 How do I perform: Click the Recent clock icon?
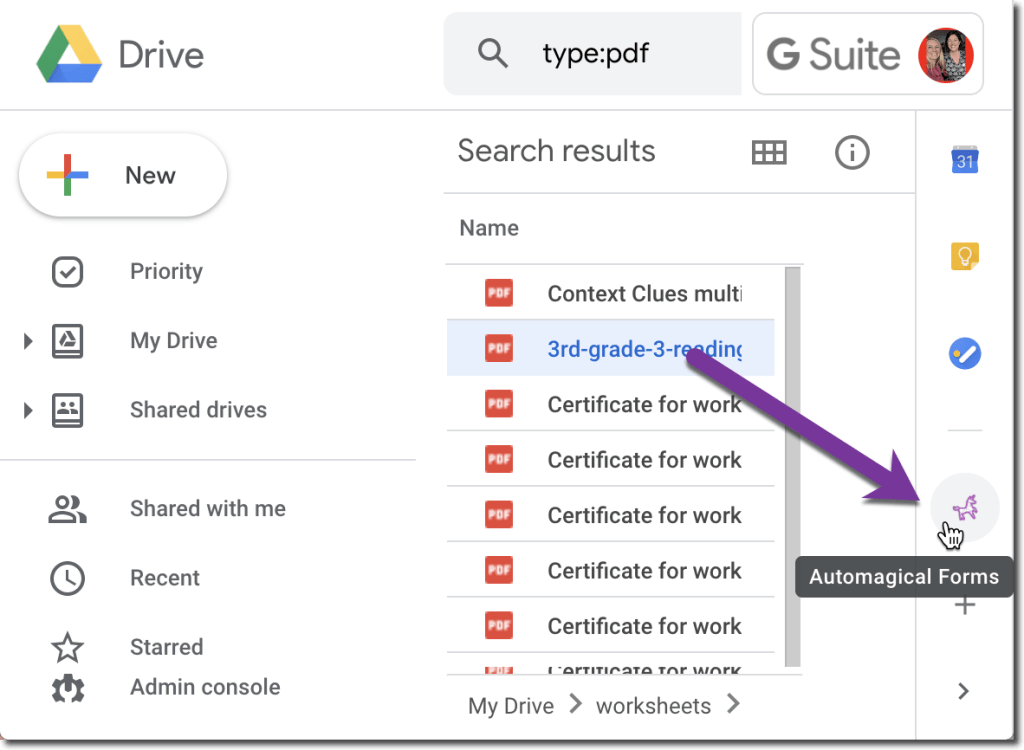coord(67,578)
